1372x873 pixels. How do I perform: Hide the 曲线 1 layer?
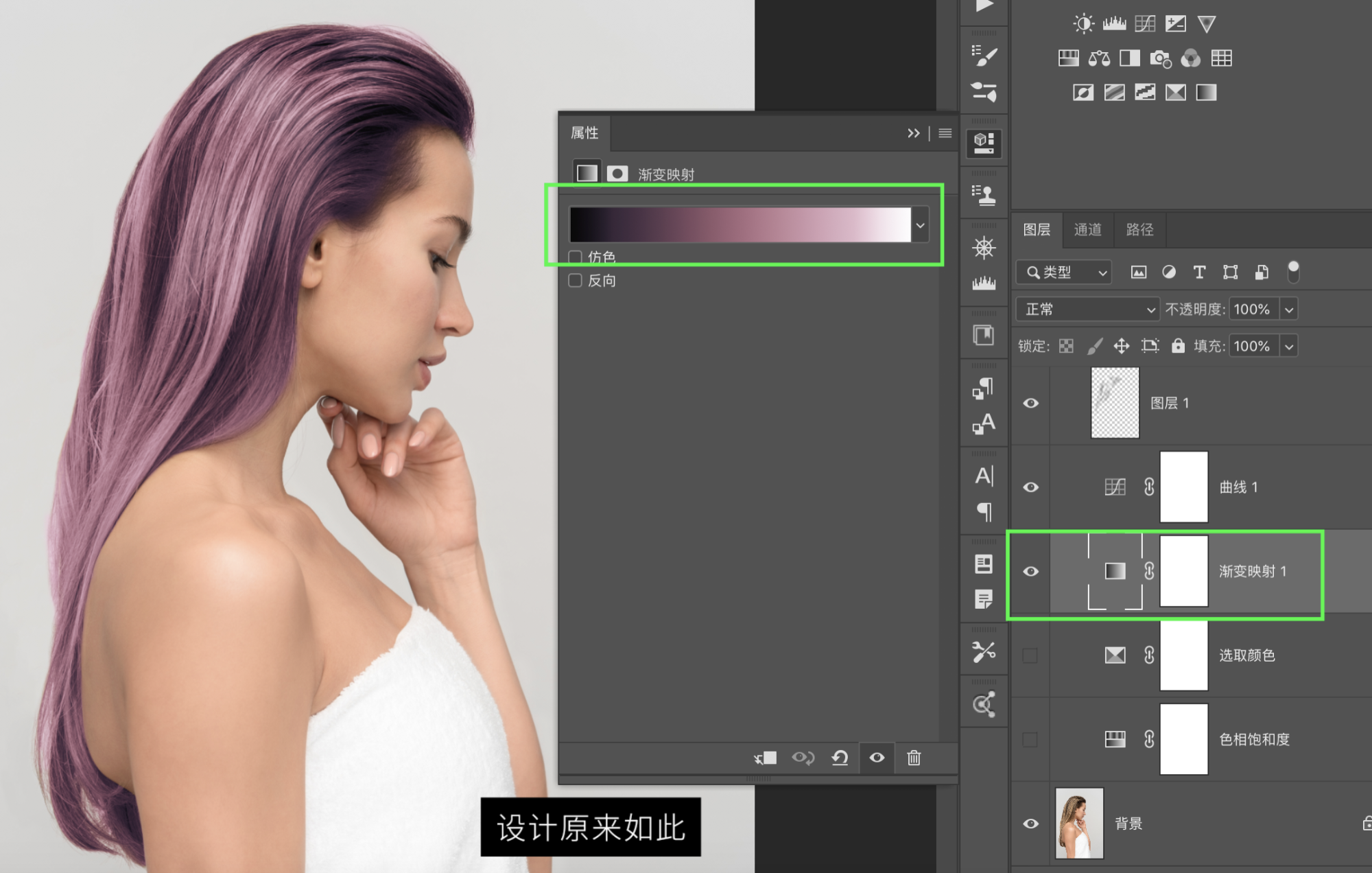1030,487
